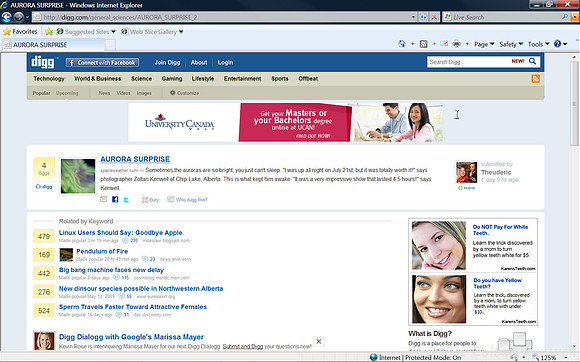Viewport: 580px width, 362px height.
Task: Select the Technology category
Action: tap(49, 79)
